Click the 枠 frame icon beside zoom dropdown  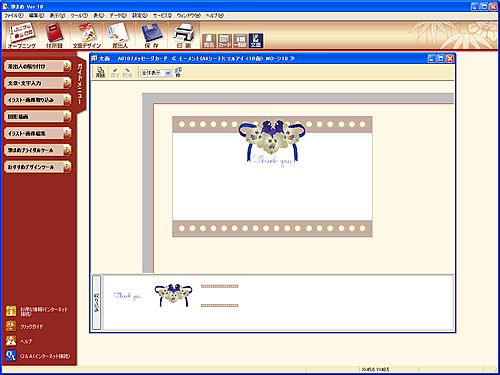pos(178,72)
